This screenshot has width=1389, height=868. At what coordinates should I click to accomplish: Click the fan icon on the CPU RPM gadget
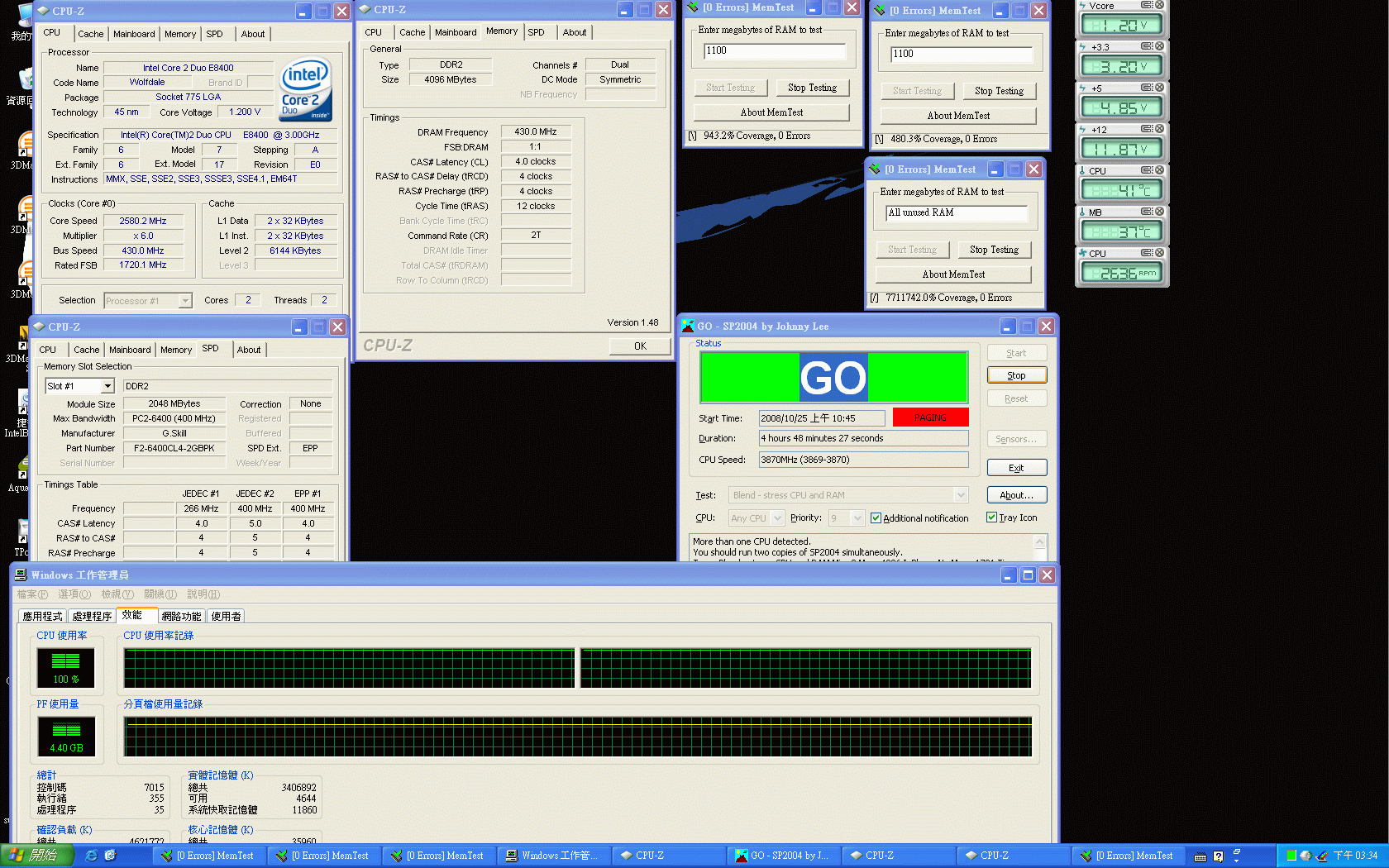[x=1083, y=253]
